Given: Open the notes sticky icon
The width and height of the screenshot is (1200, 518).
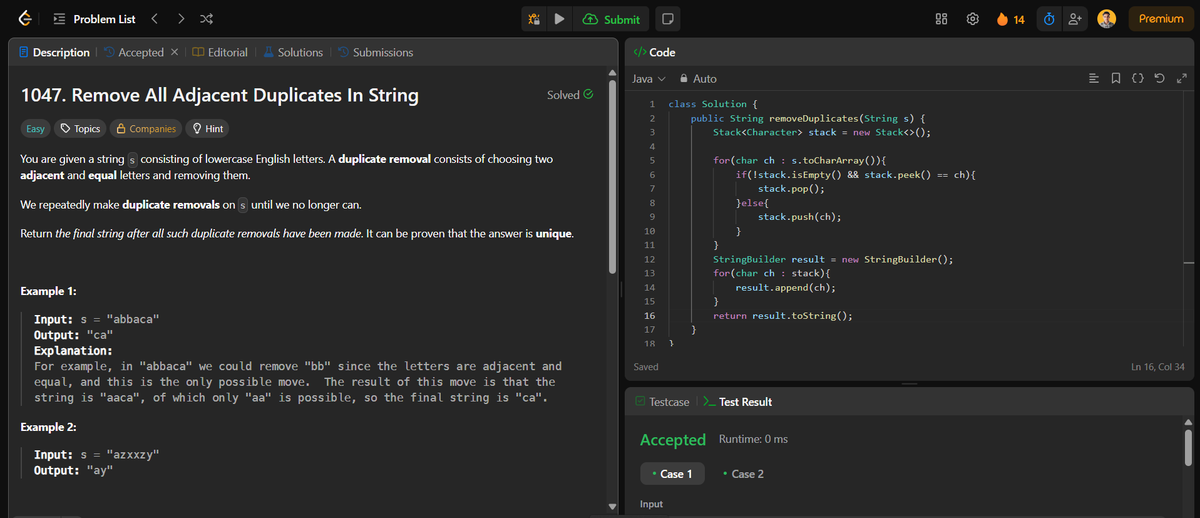Looking at the screenshot, I should tap(668, 19).
